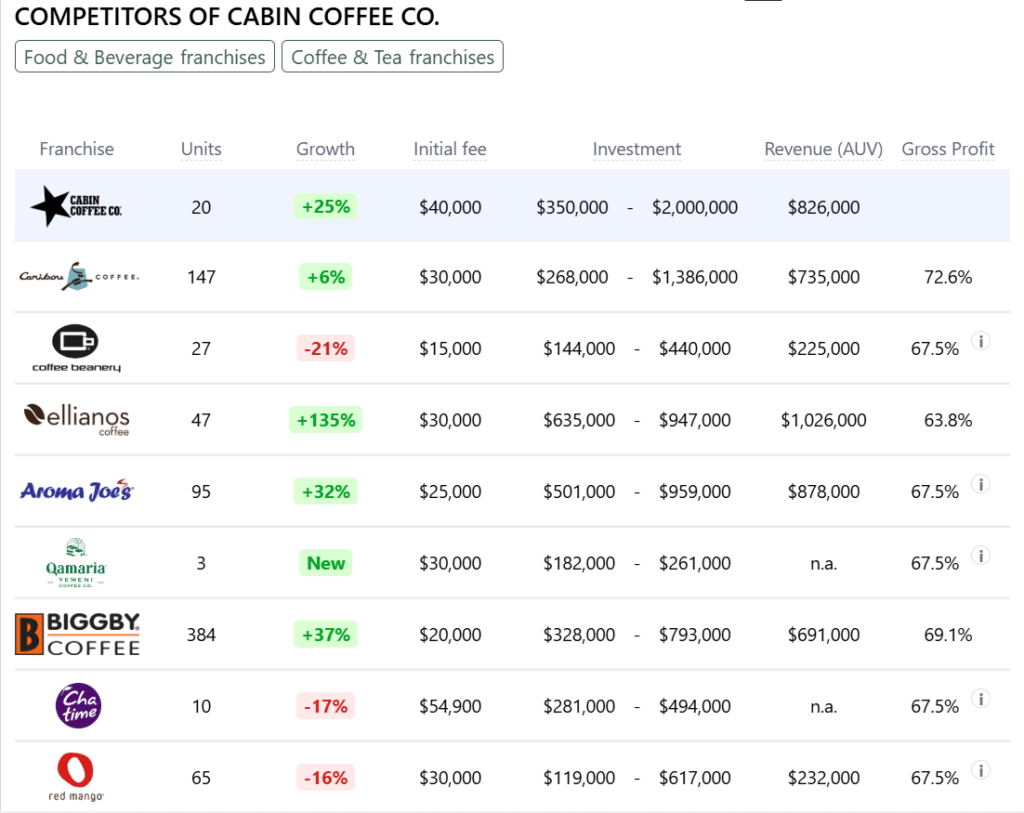Click the -17% growth badge

click(325, 706)
